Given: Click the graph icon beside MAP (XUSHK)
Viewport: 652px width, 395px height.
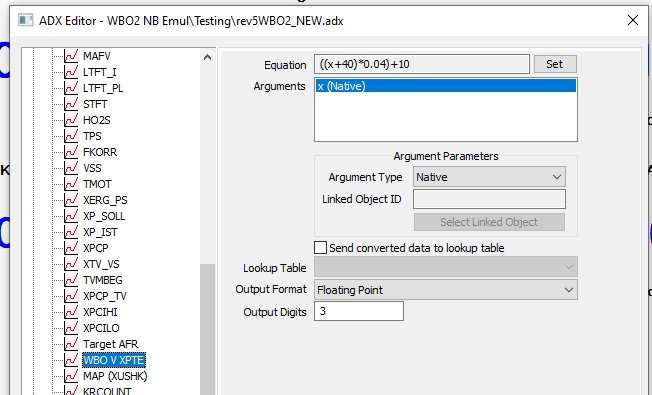Looking at the screenshot, I should pos(71,376).
